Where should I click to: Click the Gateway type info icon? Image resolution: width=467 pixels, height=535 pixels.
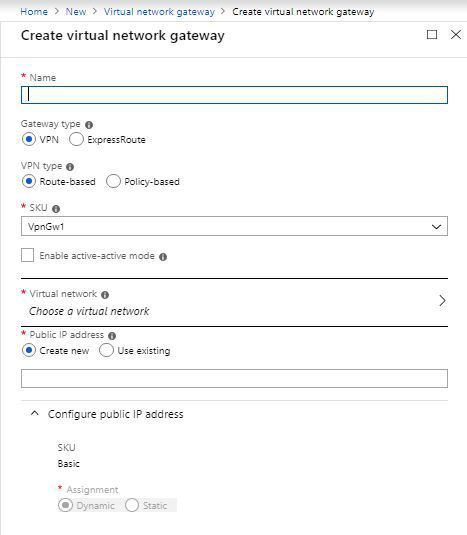[x=89, y=125]
